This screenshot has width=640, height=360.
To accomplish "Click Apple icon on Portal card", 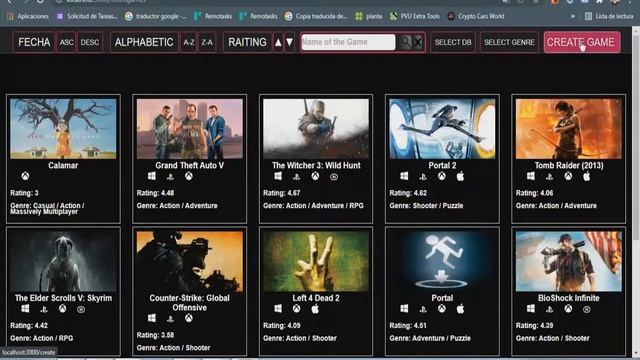I will (460, 309).
